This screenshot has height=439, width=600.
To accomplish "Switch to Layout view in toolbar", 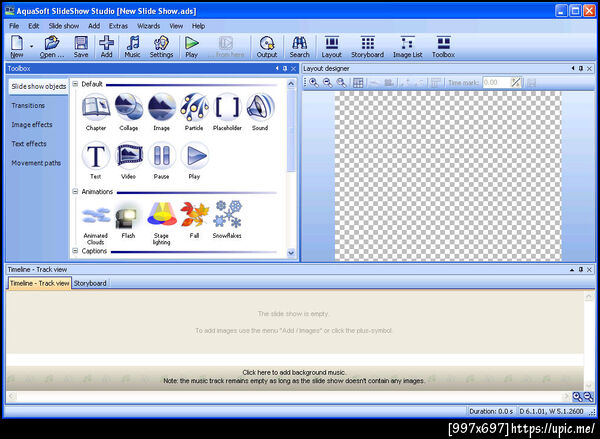I will pyautogui.click(x=331, y=47).
